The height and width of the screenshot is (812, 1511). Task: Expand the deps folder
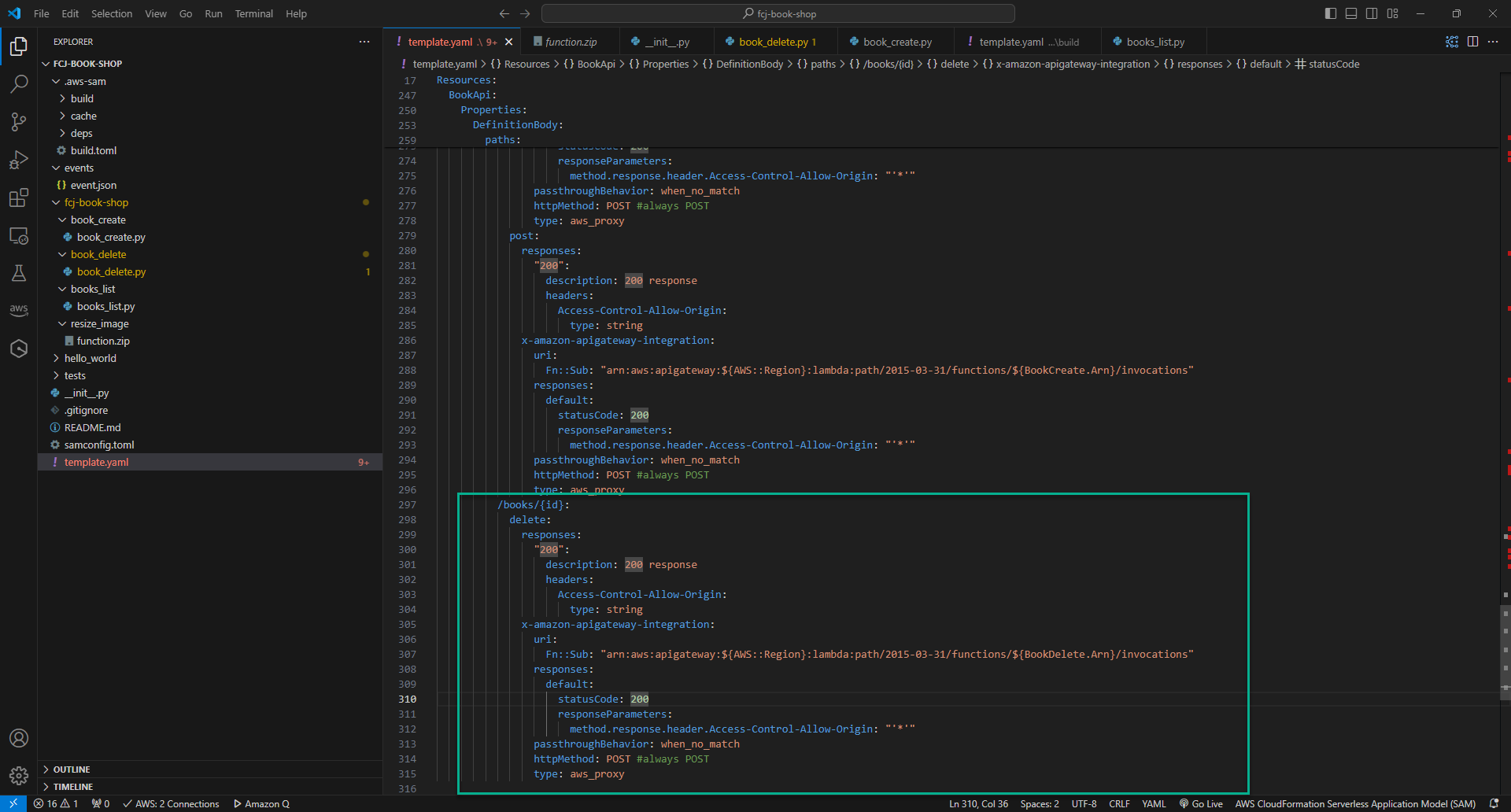(210, 133)
